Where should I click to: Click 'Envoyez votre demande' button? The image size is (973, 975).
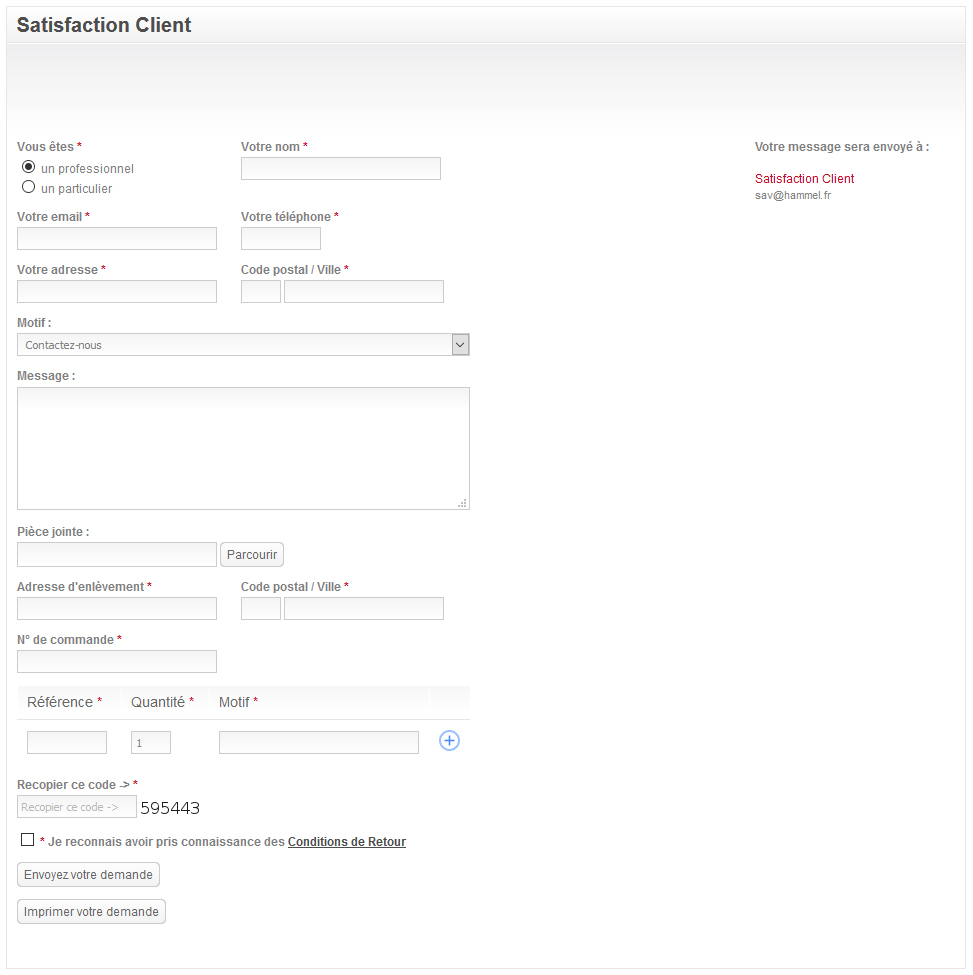pyautogui.click(x=88, y=875)
